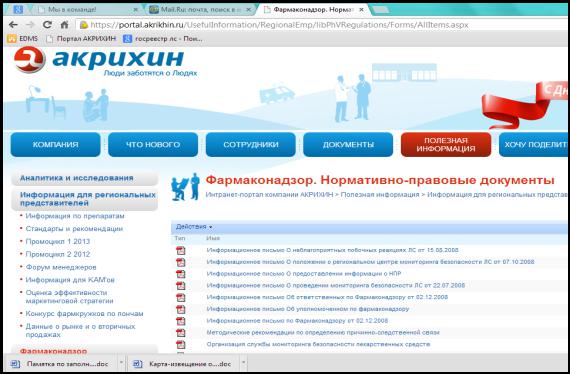Open Конкурс фармкружков по пончам link
The width and height of the screenshot is (570, 374).
pyautogui.click(x=84, y=313)
